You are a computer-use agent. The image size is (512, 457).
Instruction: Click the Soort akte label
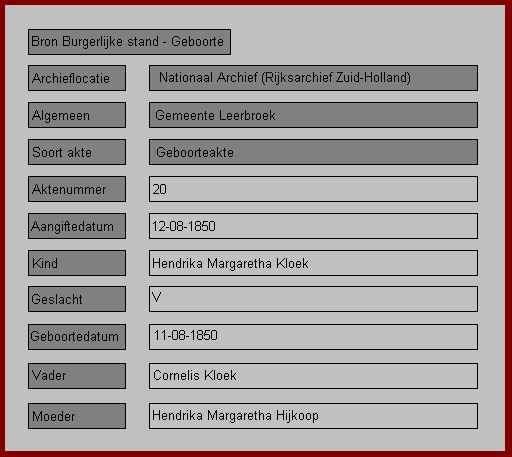point(77,152)
